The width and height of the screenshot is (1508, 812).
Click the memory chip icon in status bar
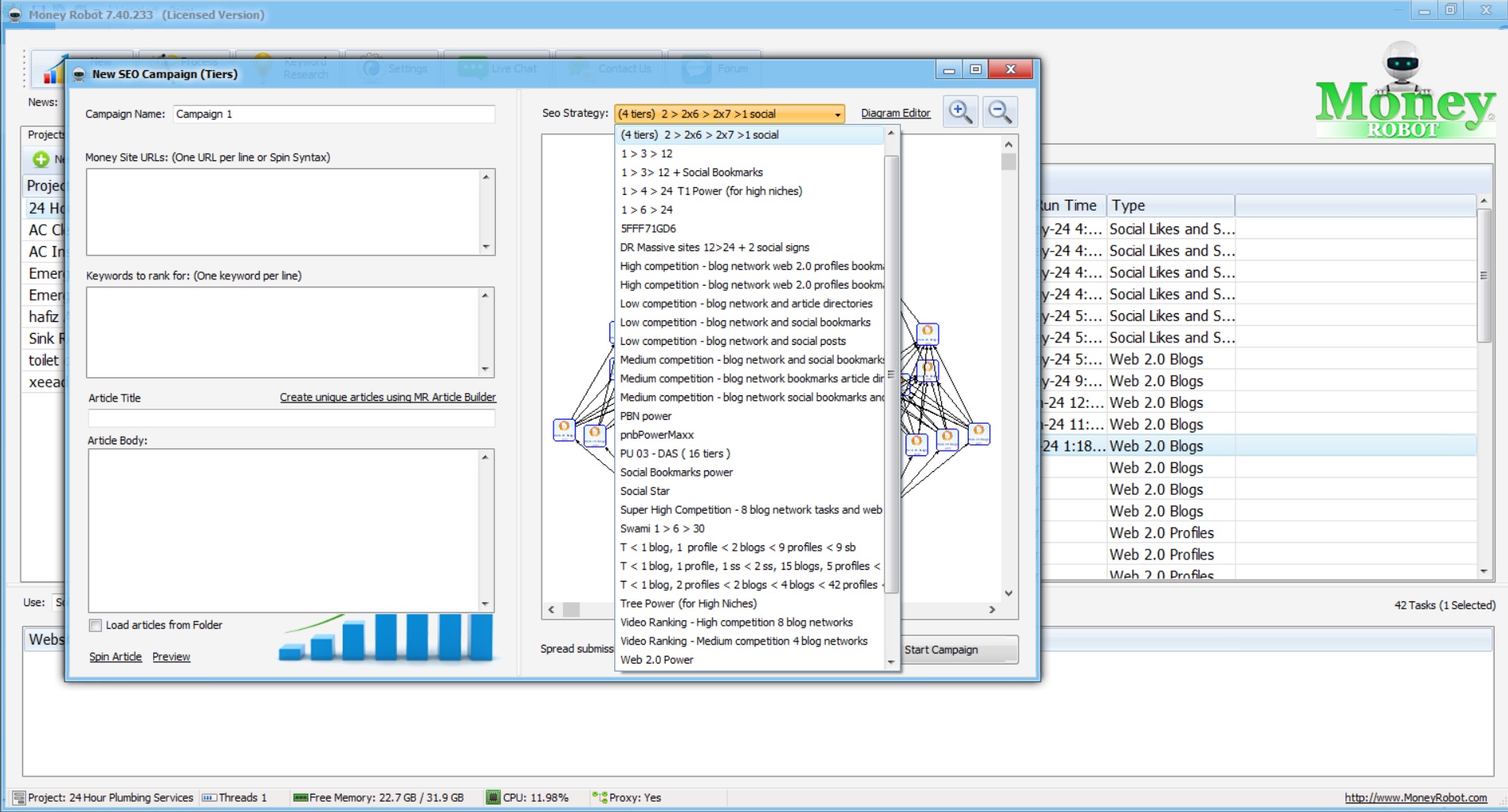point(300,798)
